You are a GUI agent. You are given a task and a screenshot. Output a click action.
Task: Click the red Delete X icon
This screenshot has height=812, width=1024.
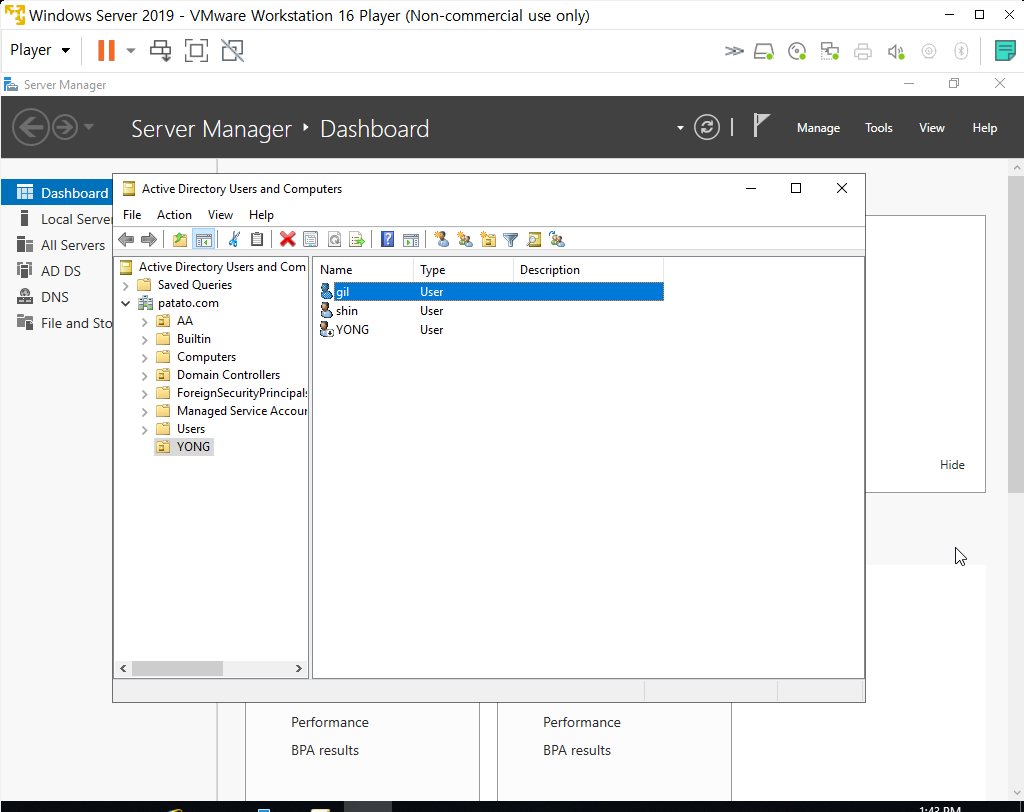click(x=287, y=240)
